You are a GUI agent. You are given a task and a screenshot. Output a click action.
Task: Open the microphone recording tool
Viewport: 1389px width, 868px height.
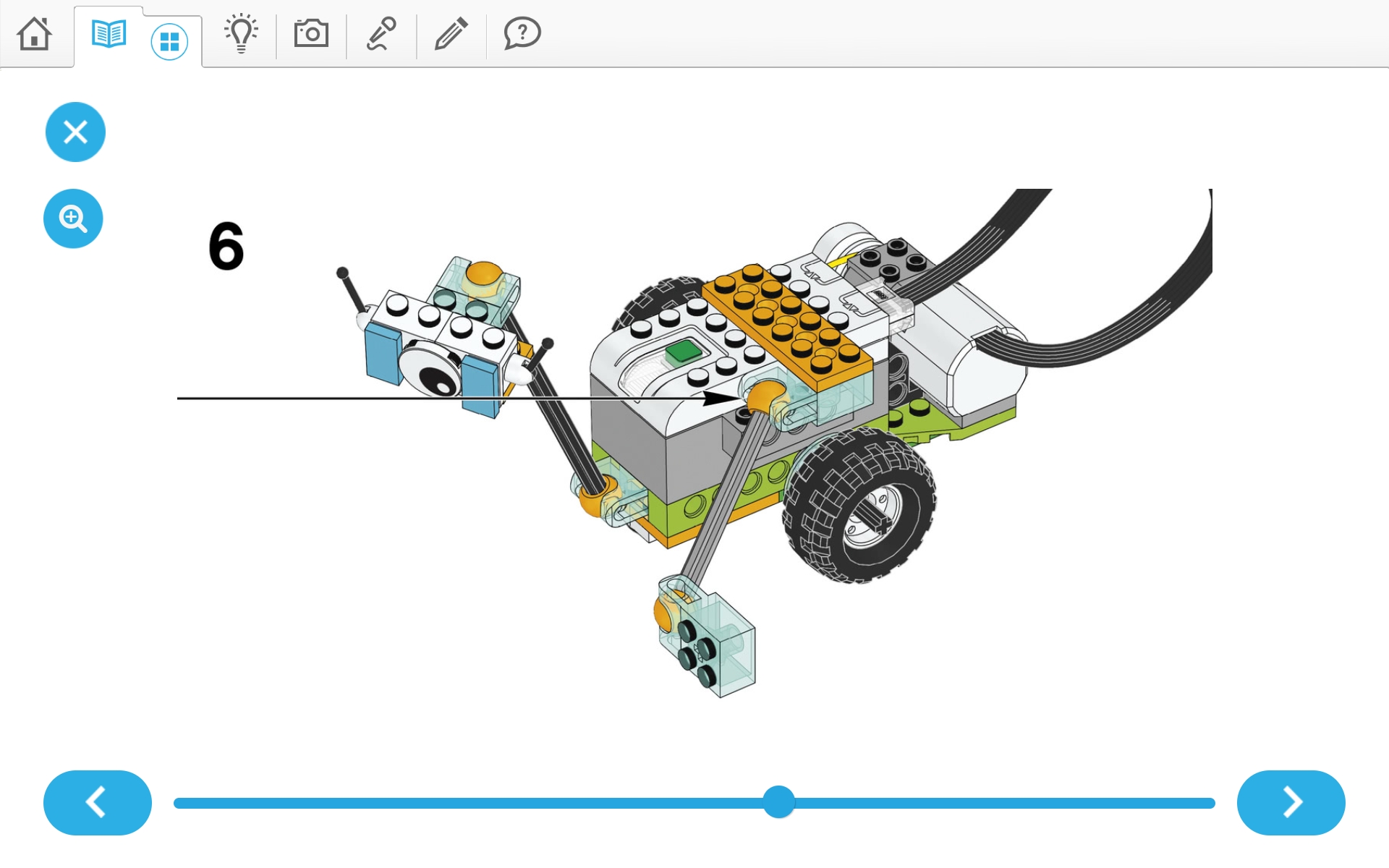[x=381, y=33]
